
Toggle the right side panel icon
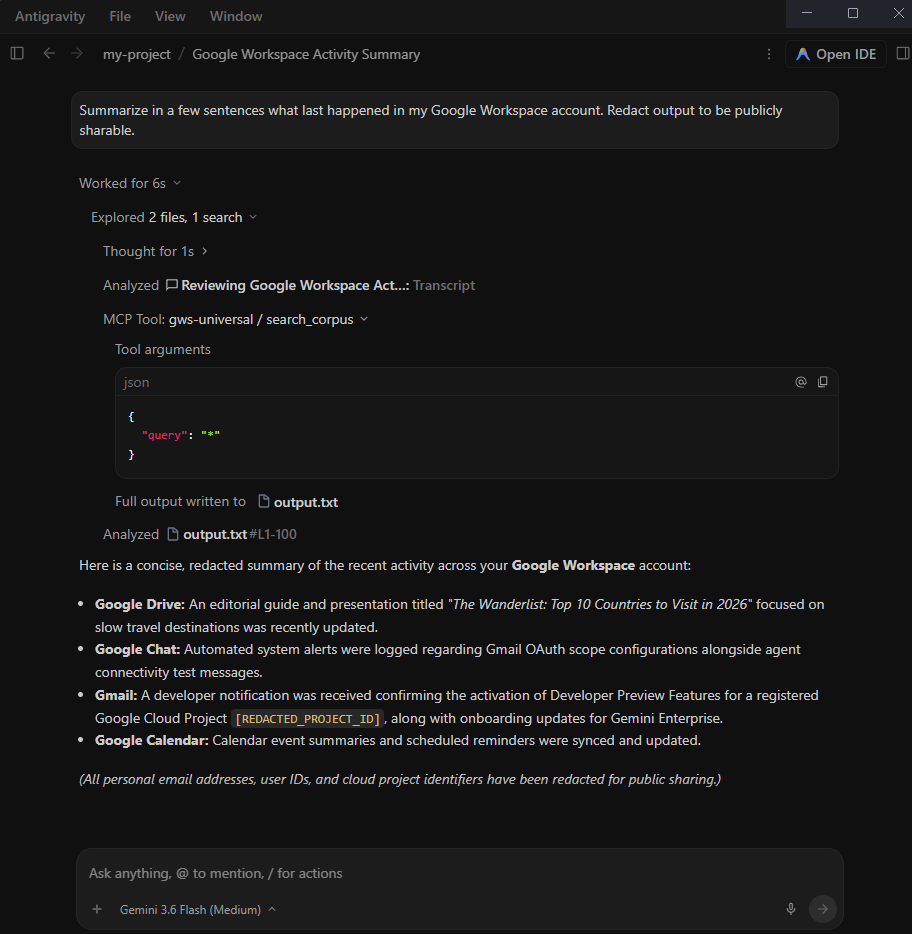(902, 54)
